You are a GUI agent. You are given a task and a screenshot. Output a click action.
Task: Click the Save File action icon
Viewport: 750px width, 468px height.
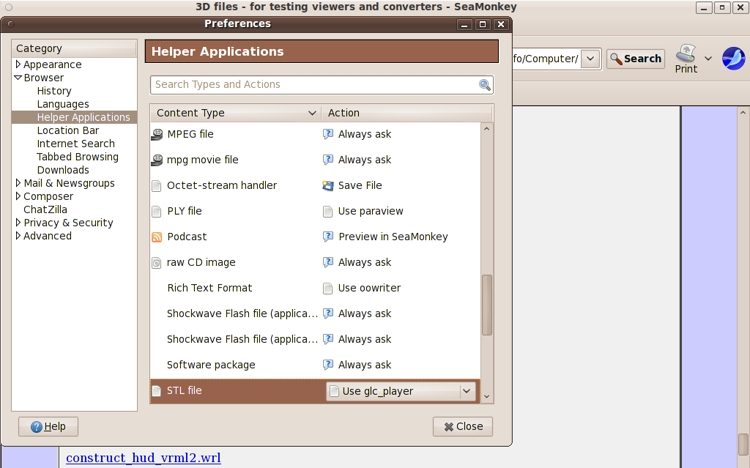coord(328,186)
